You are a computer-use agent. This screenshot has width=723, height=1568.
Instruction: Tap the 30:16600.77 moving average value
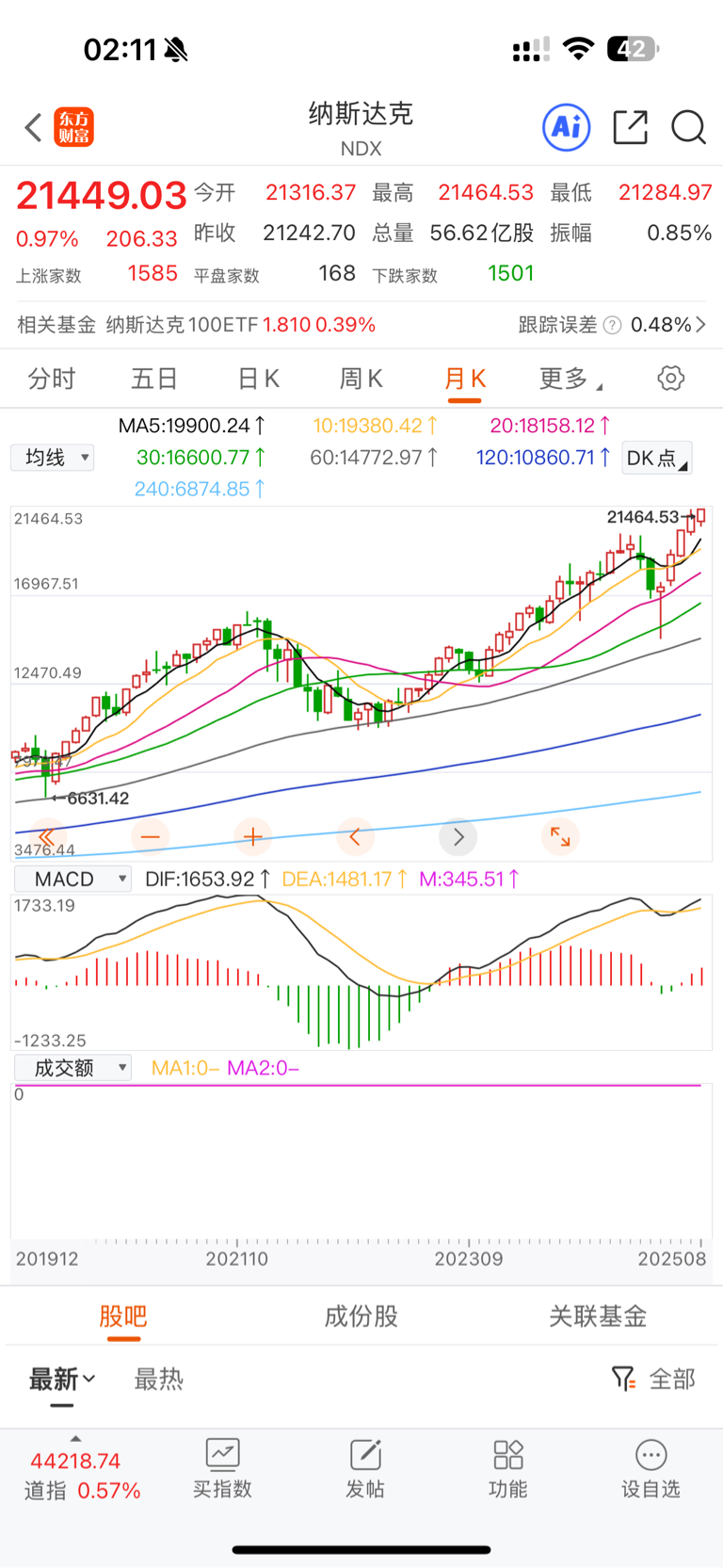(201, 458)
